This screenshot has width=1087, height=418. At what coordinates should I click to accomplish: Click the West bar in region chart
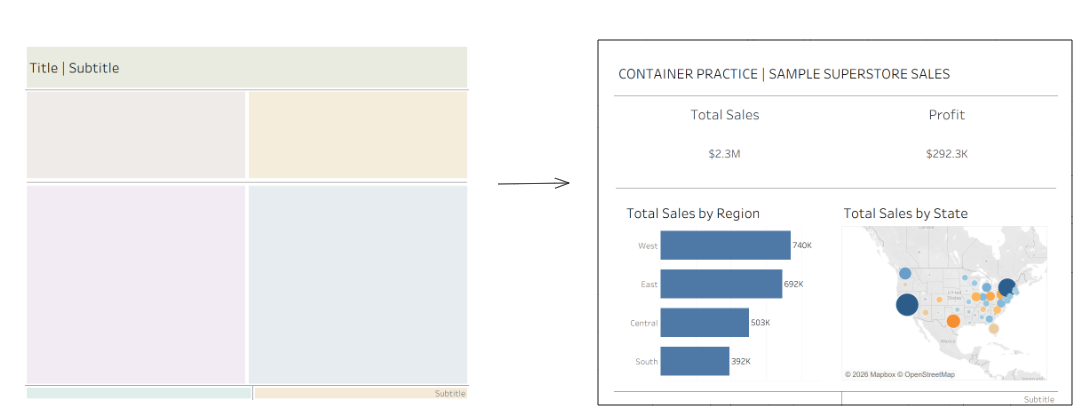[x=725, y=245]
